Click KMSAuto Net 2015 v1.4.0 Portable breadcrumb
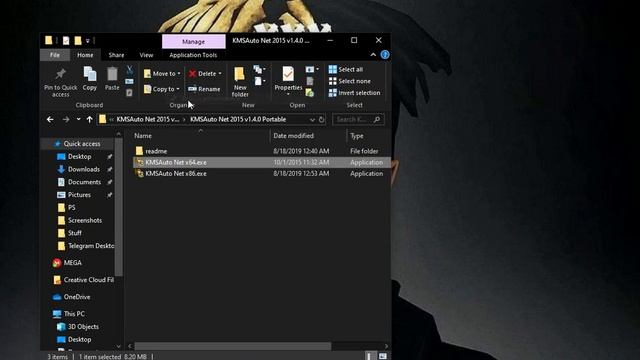Screen dimensions: 640x360 click(238, 119)
